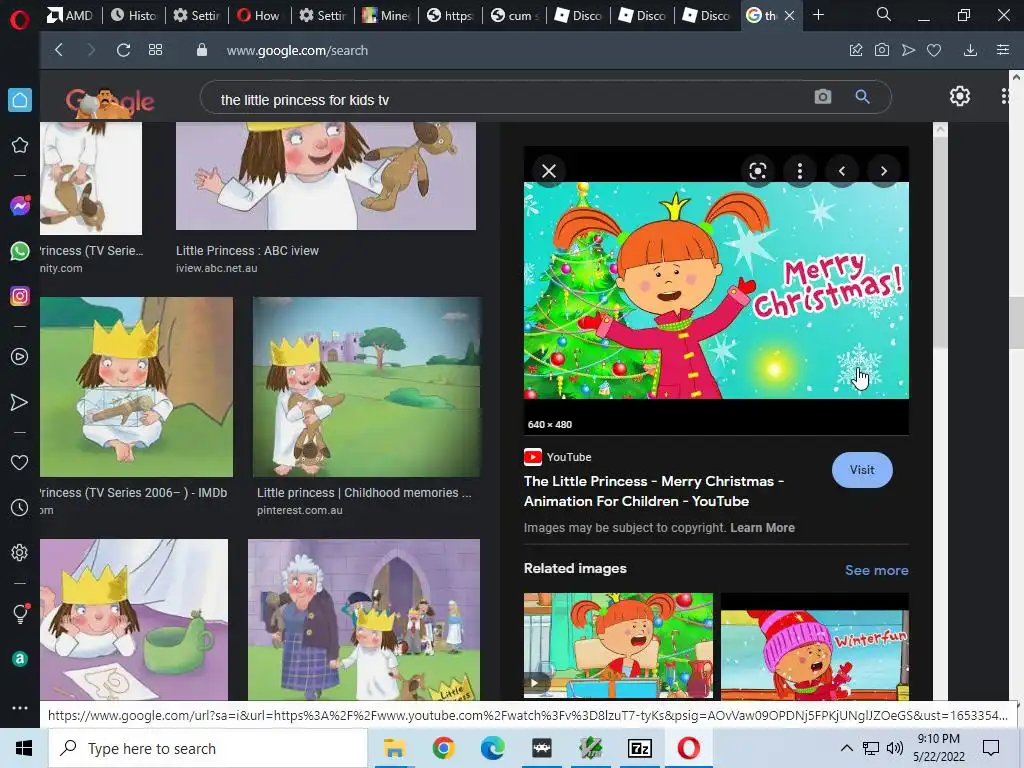
Task: Reload the current page
Action: (123, 50)
